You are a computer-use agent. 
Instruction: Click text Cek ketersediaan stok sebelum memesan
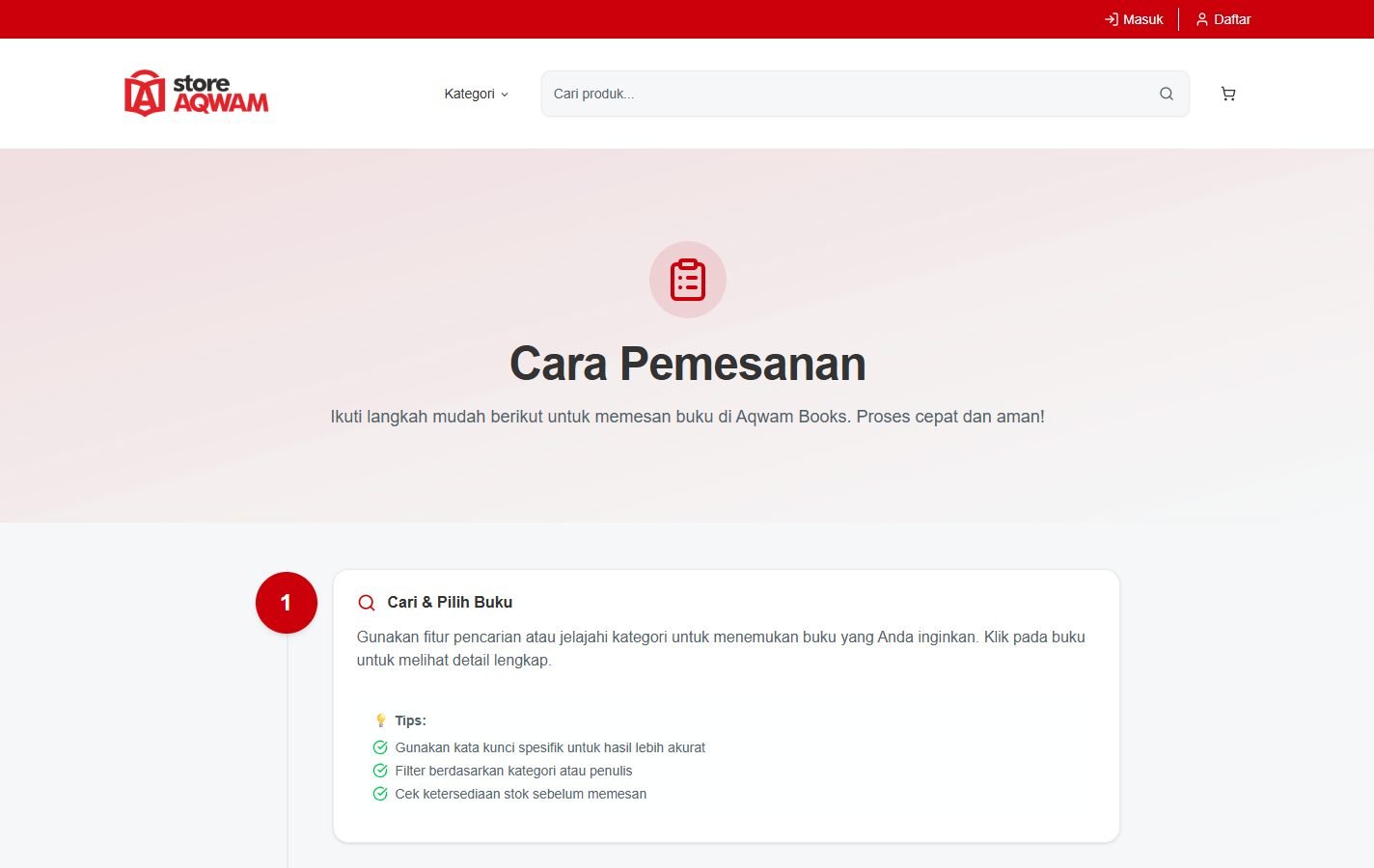[x=521, y=794]
